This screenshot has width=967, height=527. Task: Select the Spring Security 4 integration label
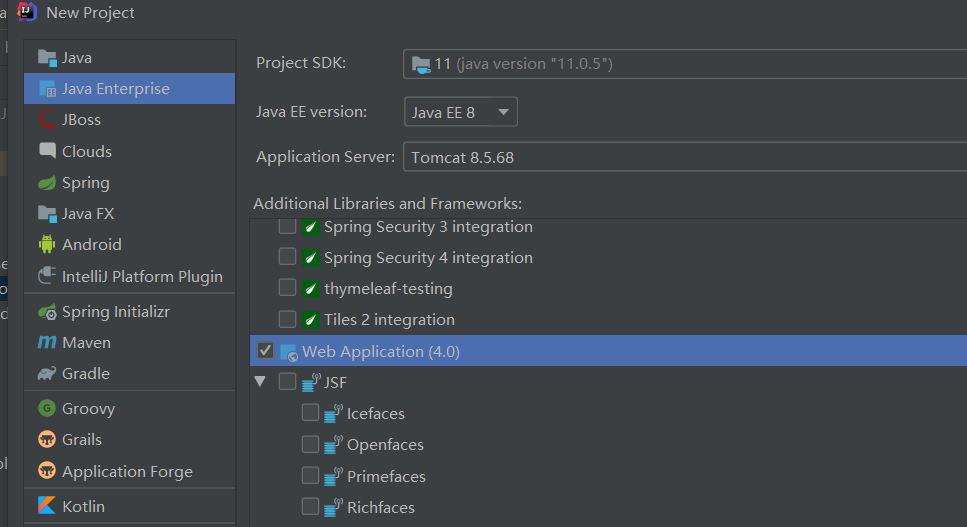click(429, 258)
